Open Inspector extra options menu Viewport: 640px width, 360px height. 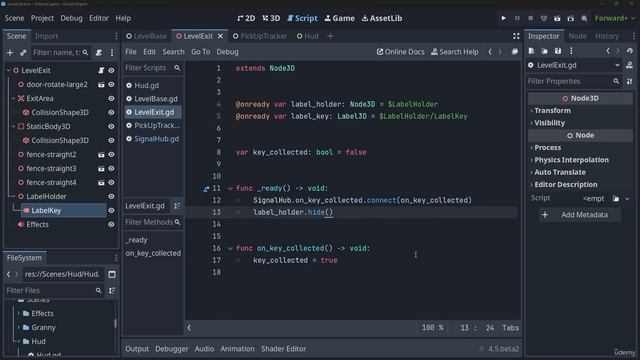pos(571,51)
